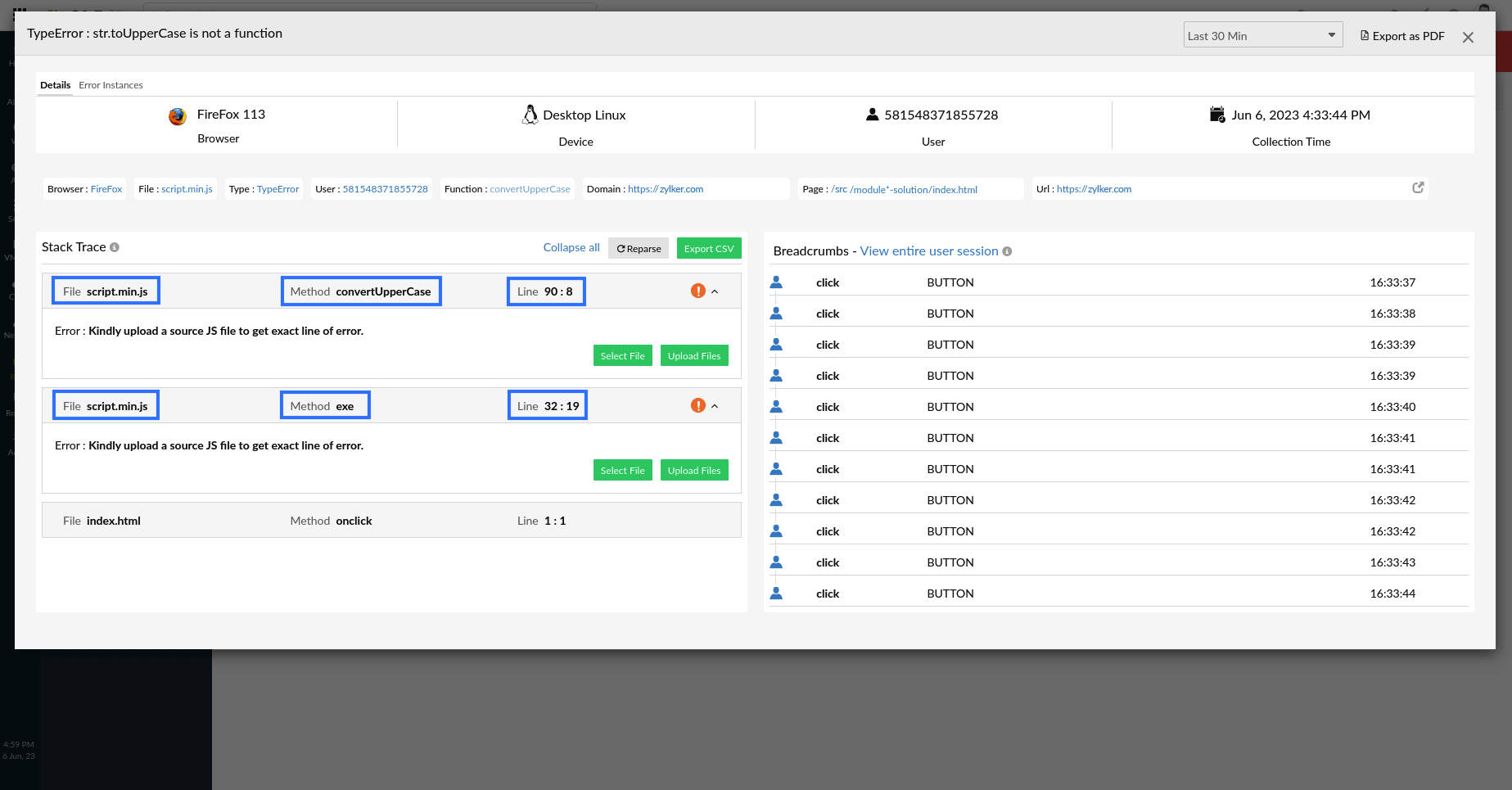Click the Export CSV button
The image size is (1512, 790).
708,248
